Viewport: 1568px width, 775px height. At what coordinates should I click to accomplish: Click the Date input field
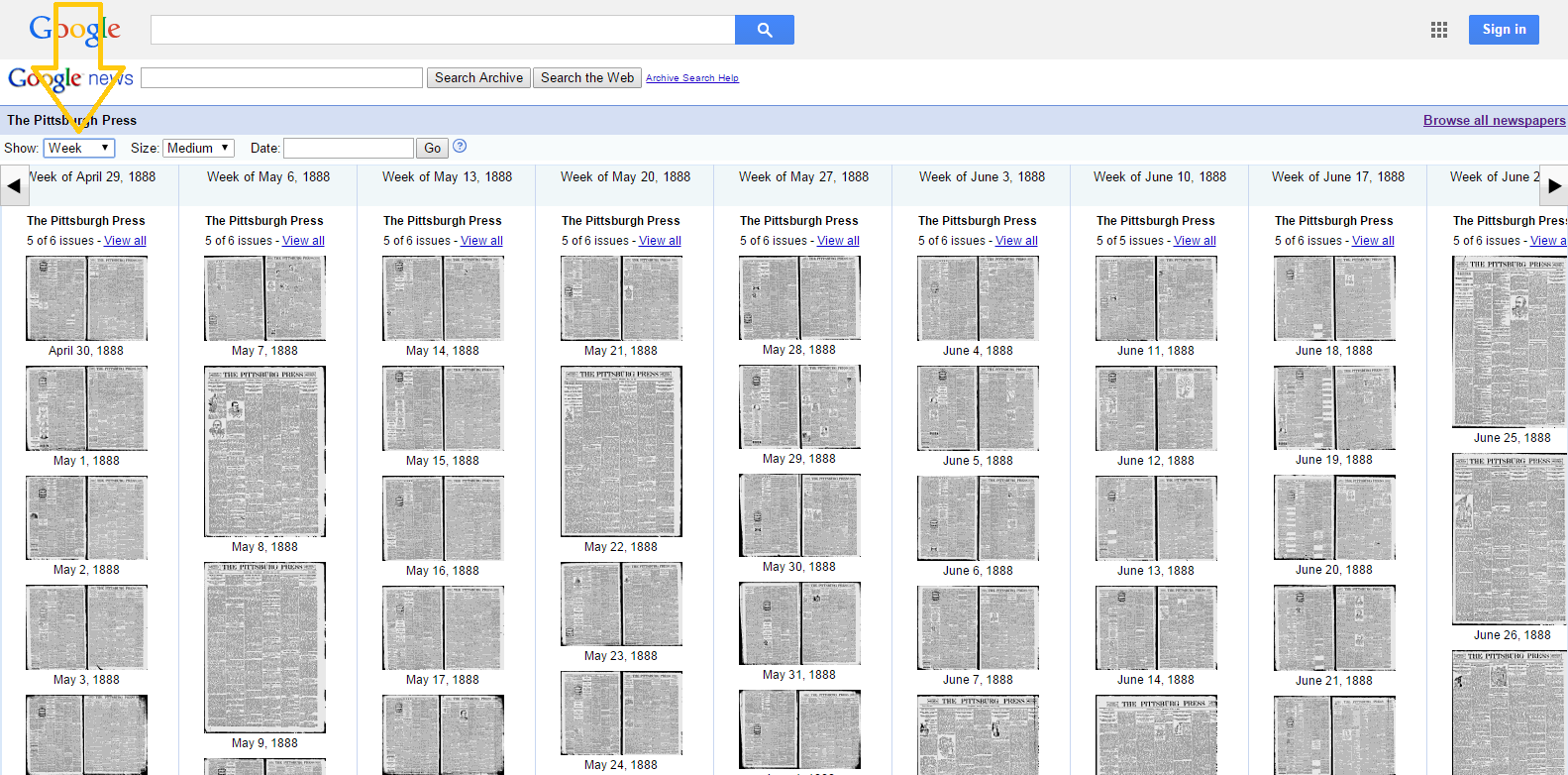point(349,148)
